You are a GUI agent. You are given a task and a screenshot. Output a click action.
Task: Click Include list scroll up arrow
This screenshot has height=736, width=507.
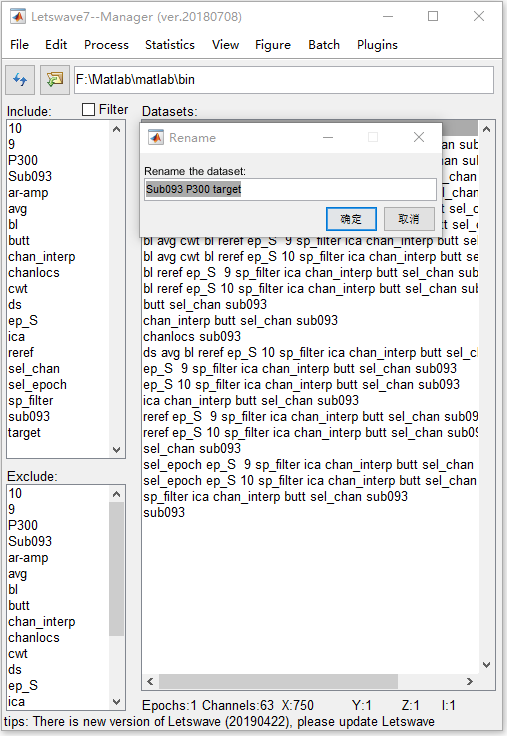coord(117,129)
